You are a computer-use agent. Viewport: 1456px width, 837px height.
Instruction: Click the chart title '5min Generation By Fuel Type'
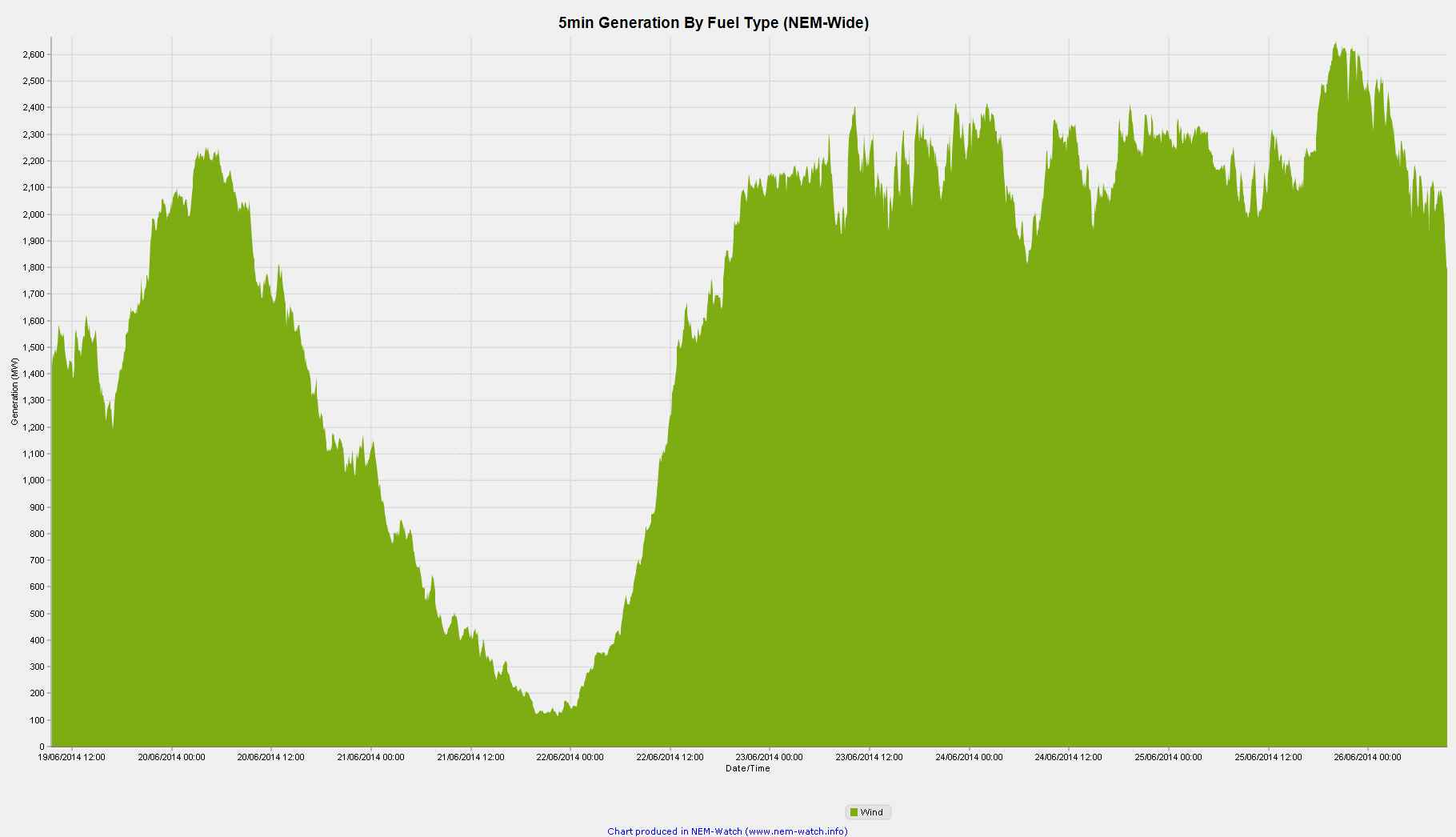tap(713, 22)
